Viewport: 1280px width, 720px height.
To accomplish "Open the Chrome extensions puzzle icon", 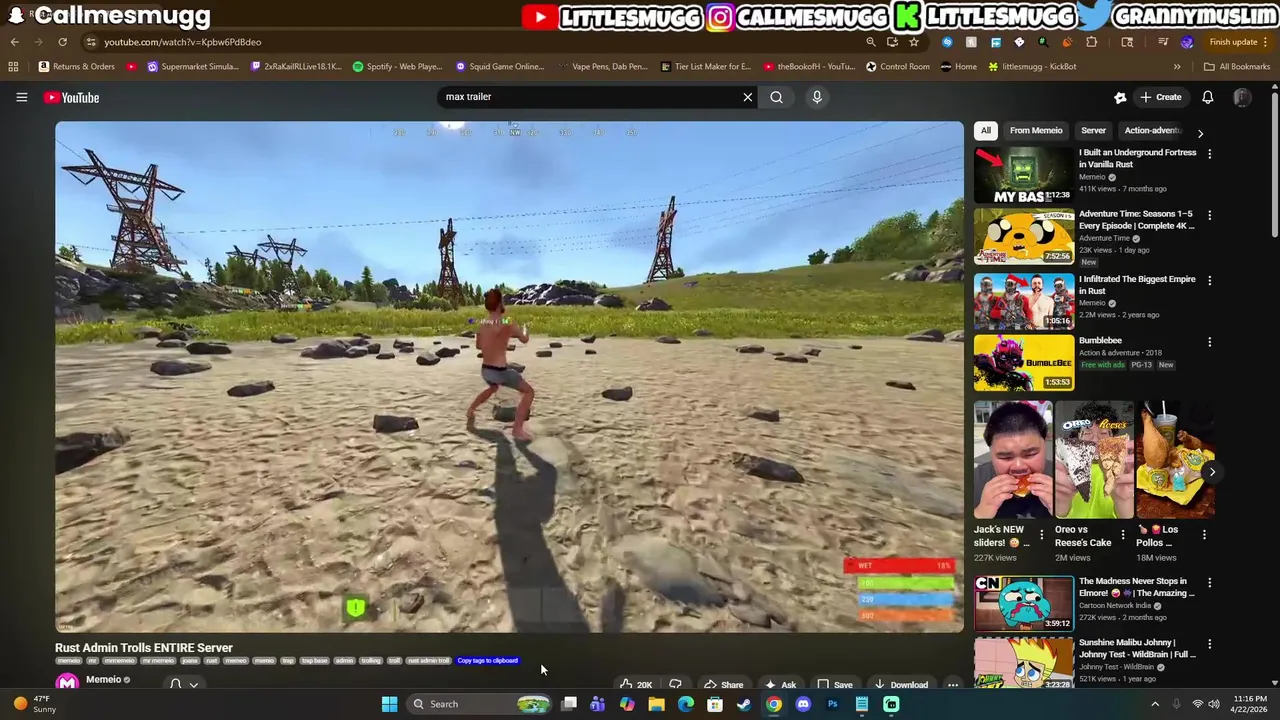I will [x=1091, y=42].
